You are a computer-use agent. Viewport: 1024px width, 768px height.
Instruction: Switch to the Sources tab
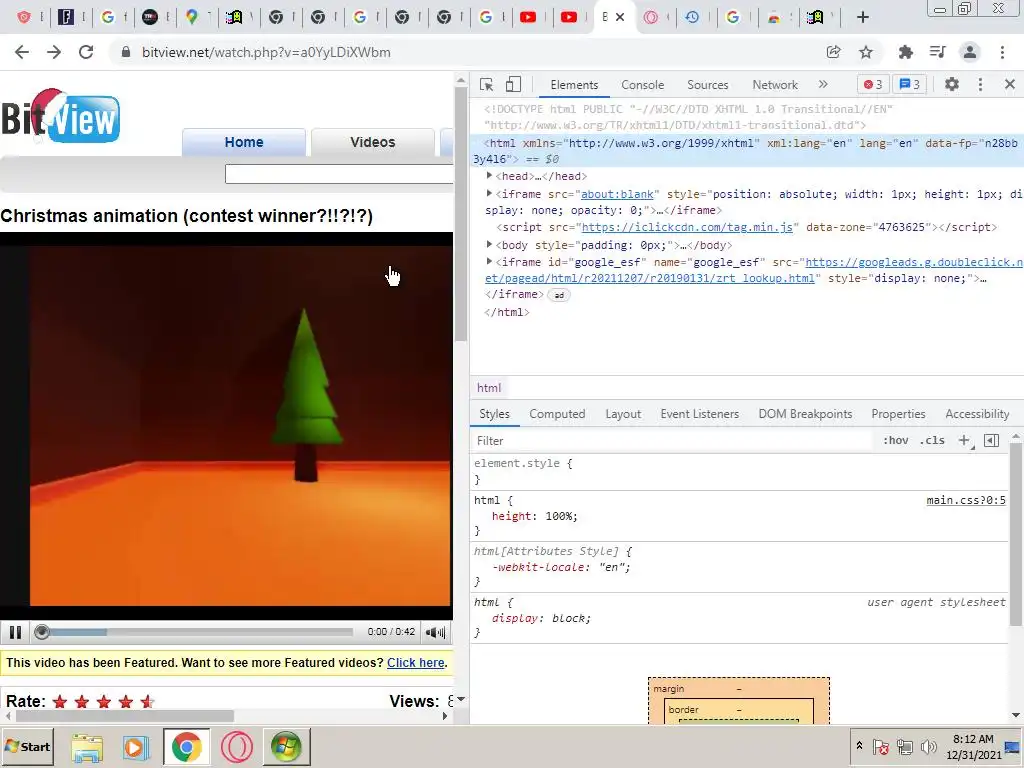(x=707, y=85)
